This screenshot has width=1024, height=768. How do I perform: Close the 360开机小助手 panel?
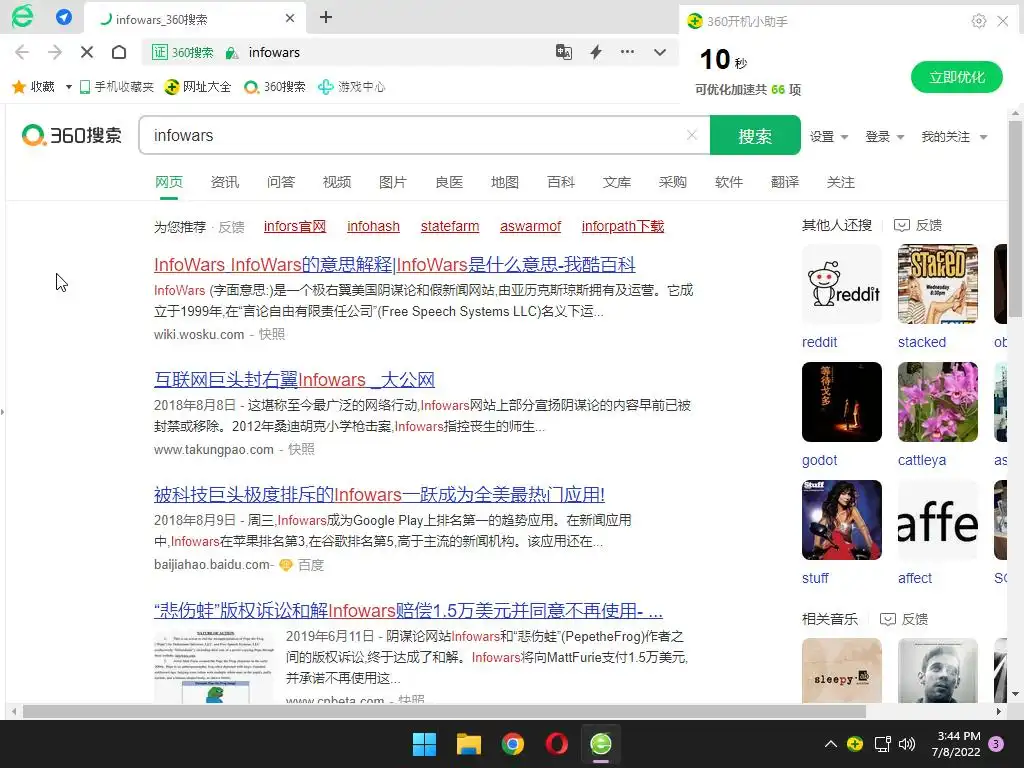coord(1003,21)
